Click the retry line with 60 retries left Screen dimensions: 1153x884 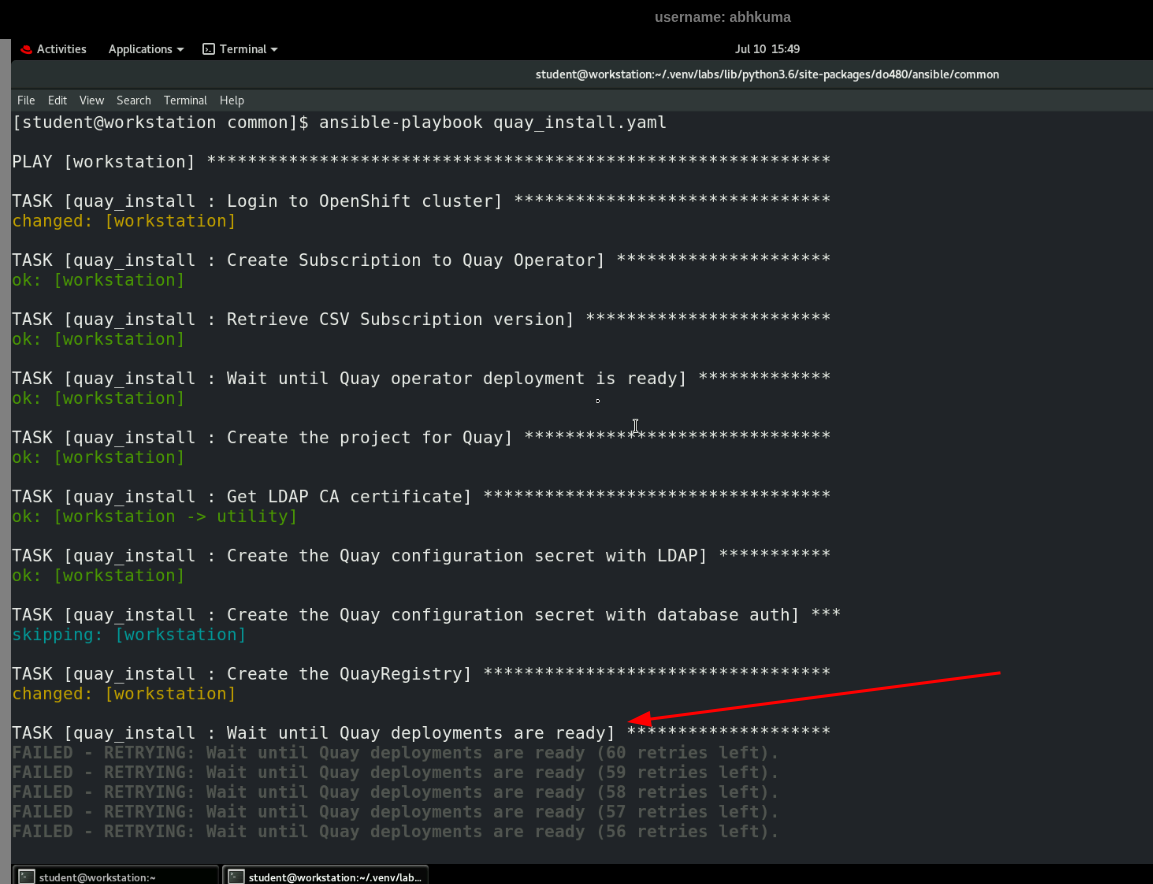(395, 753)
